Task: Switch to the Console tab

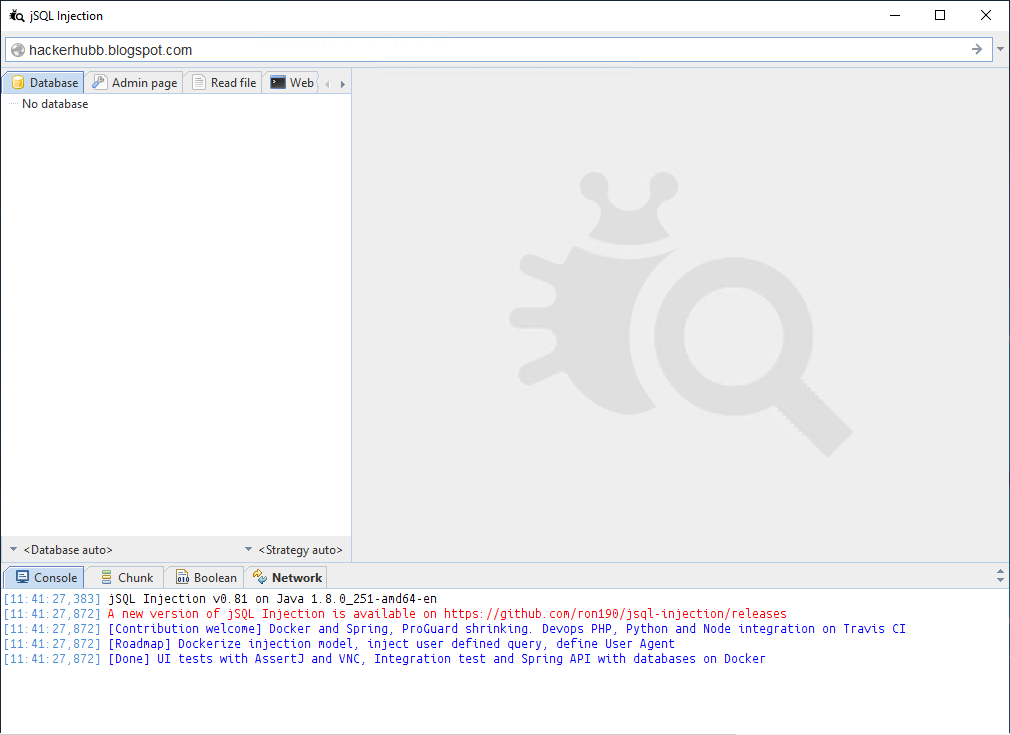Action: [44, 577]
